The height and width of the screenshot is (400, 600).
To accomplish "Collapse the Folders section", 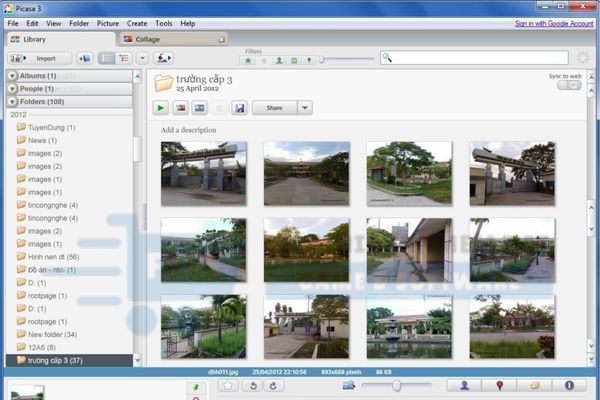I will [12, 102].
